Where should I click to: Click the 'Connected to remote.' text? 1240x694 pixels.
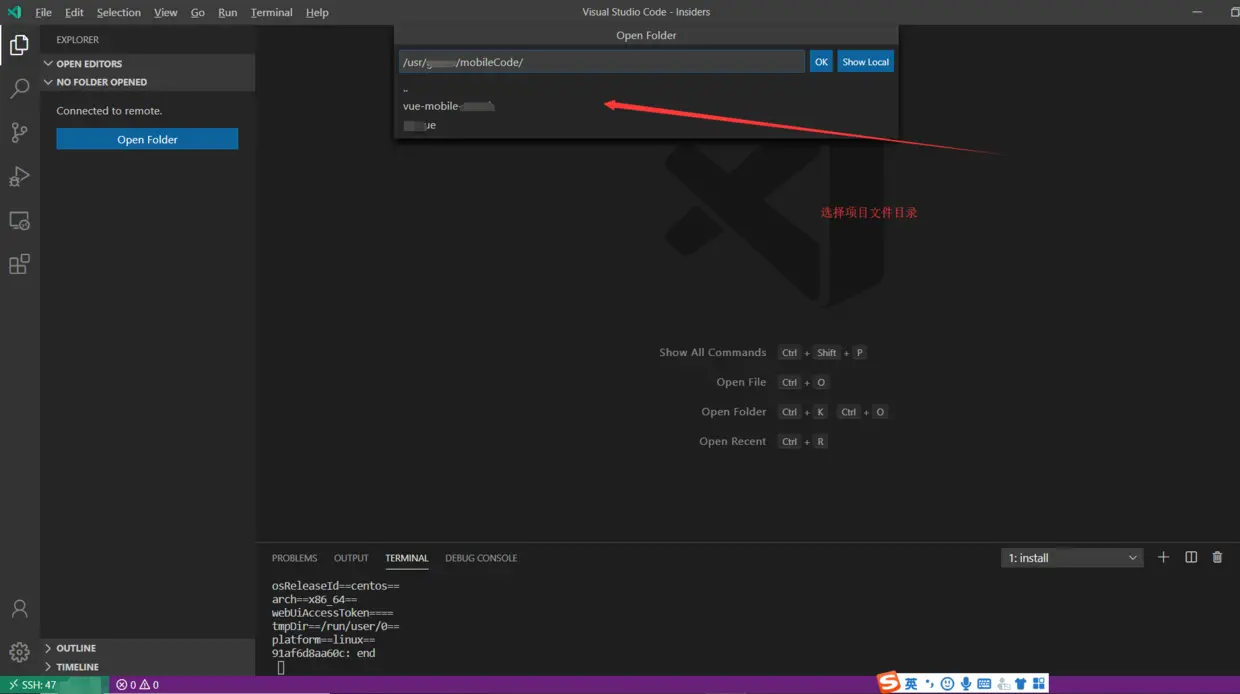pos(109,111)
